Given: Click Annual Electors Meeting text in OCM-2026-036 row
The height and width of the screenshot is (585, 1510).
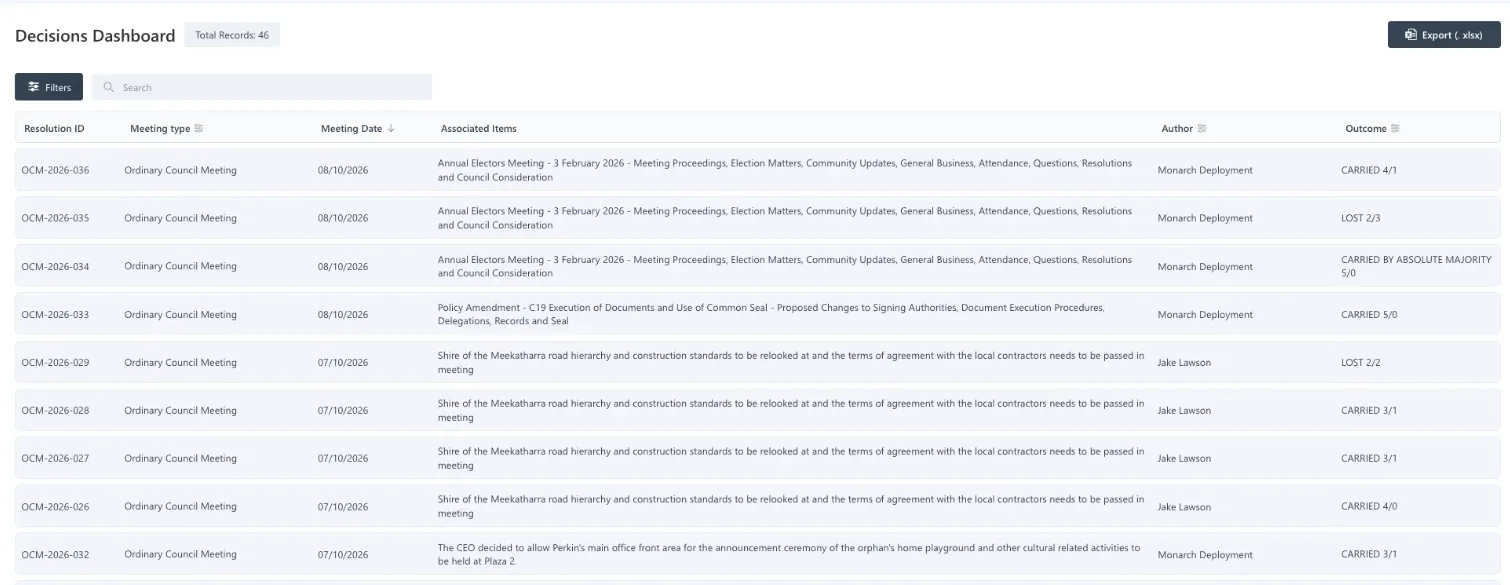Looking at the screenshot, I should [x=785, y=170].
